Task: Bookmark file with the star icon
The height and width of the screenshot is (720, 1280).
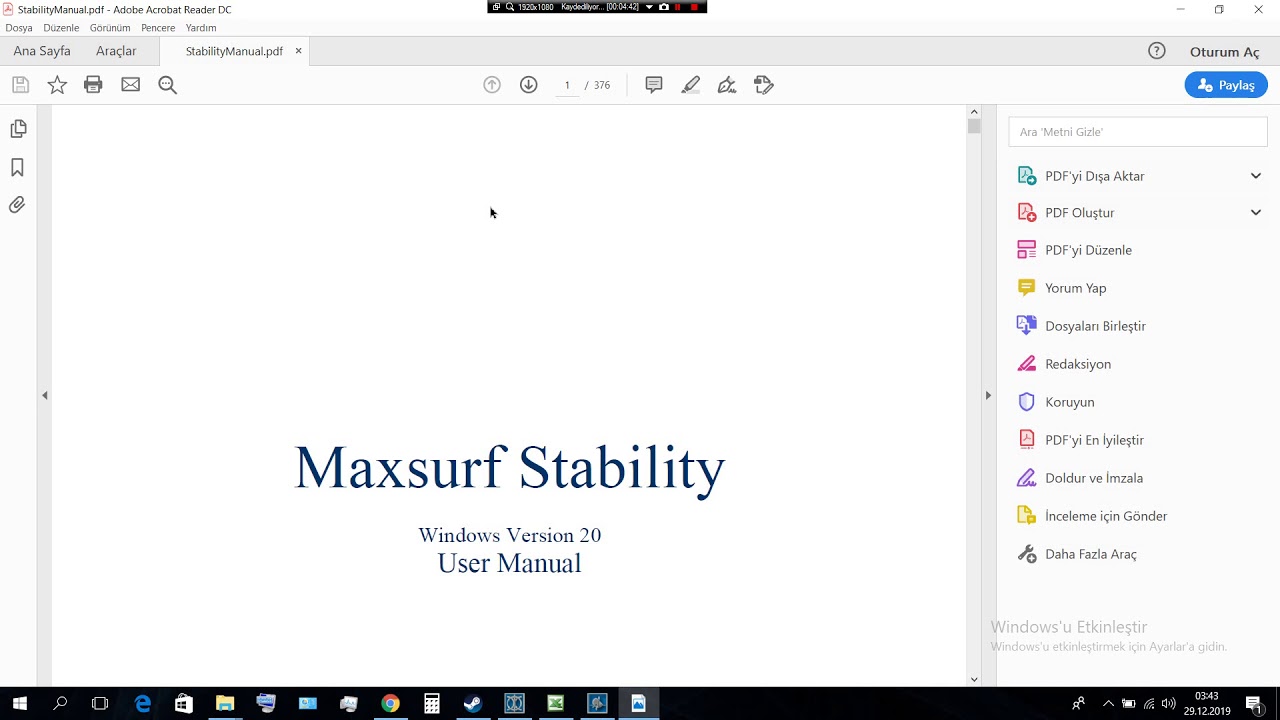Action: coord(57,85)
